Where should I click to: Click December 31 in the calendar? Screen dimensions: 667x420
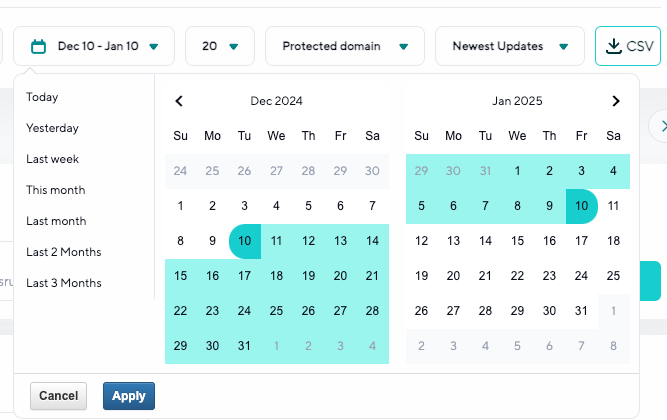244,346
